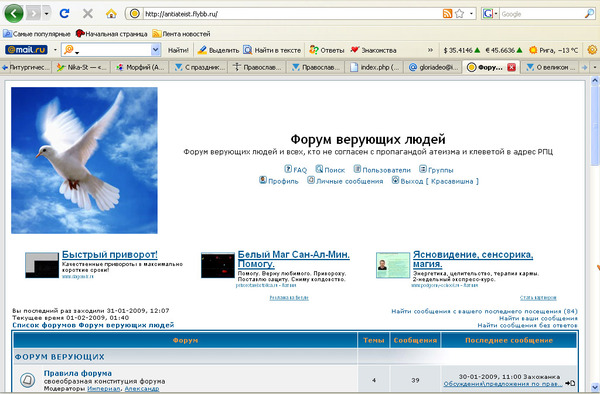Switch to the Nika-St tab

click(81, 67)
